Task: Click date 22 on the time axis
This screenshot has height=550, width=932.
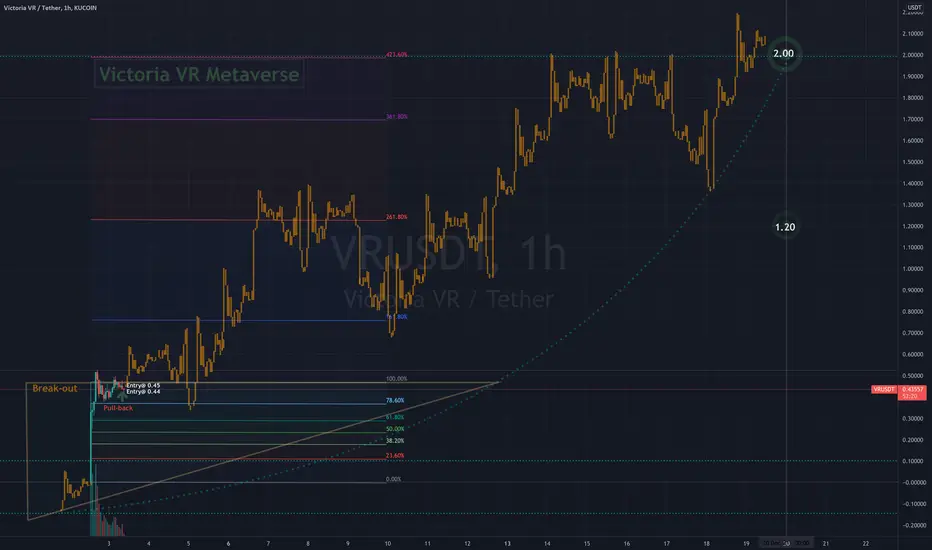Action: 865,543
